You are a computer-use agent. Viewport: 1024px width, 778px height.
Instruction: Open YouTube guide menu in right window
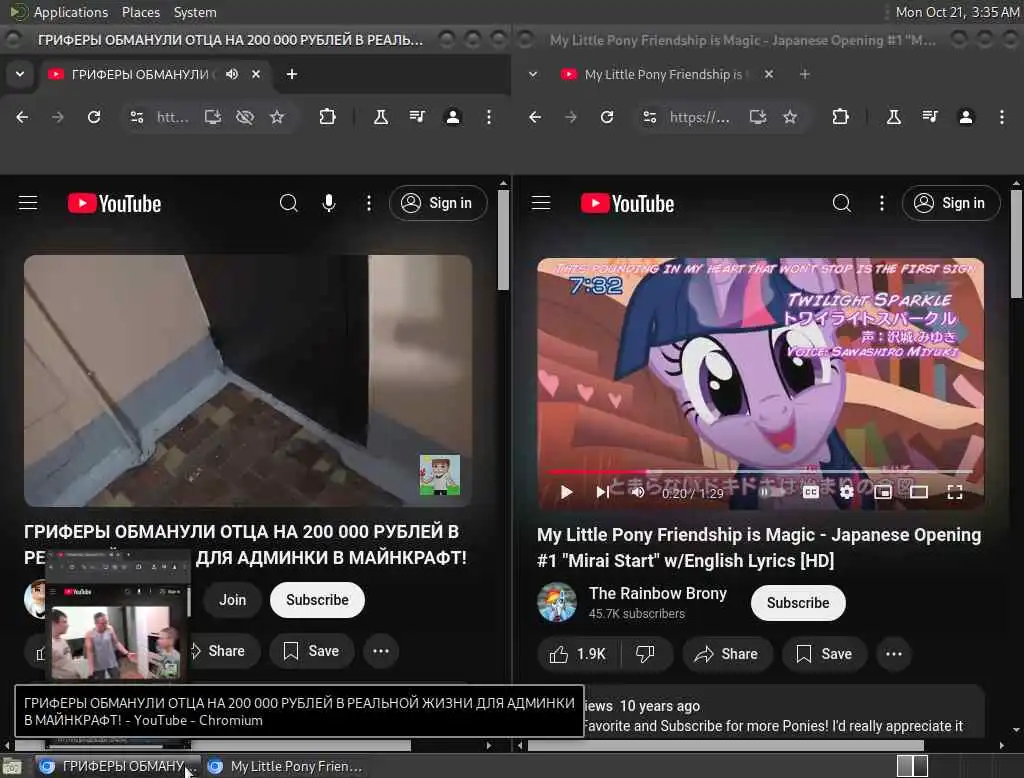(x=541, y=203)
